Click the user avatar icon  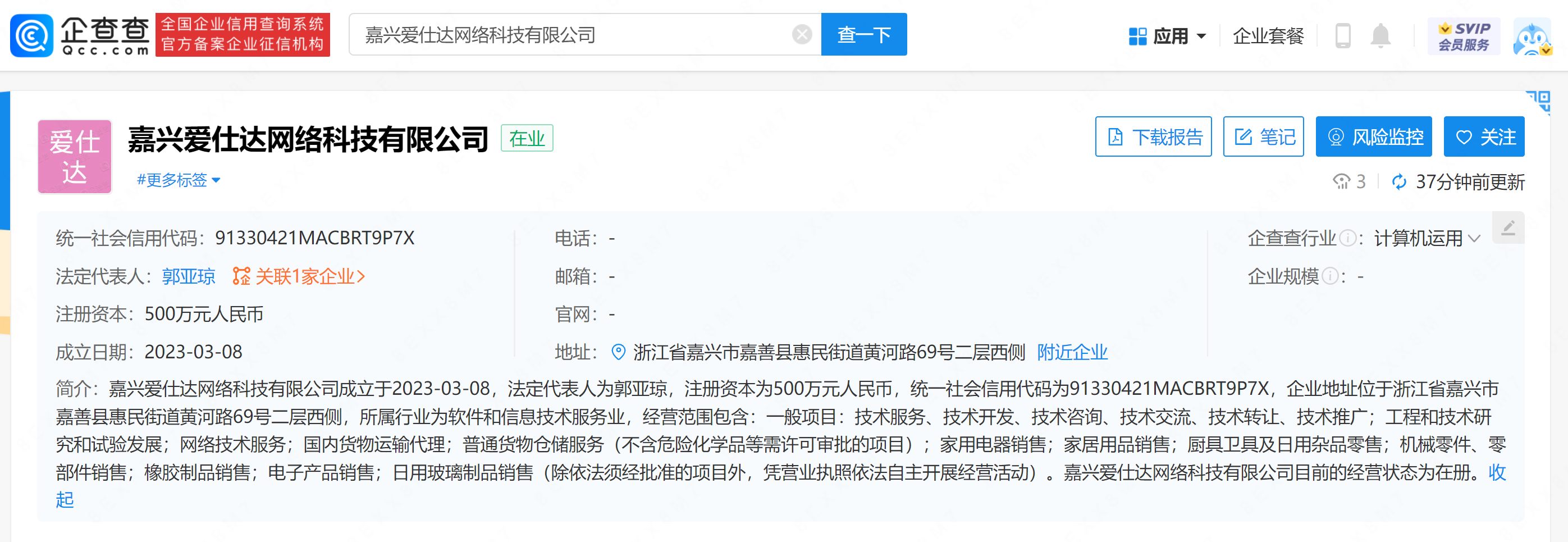coord(1533,37)
